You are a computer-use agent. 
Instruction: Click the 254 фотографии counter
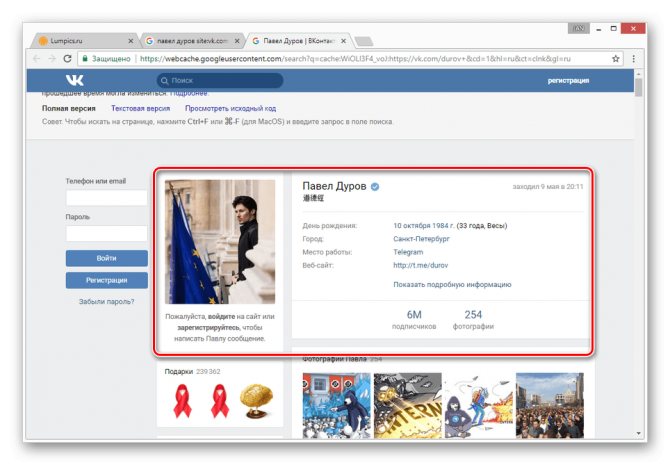(473, 320)
